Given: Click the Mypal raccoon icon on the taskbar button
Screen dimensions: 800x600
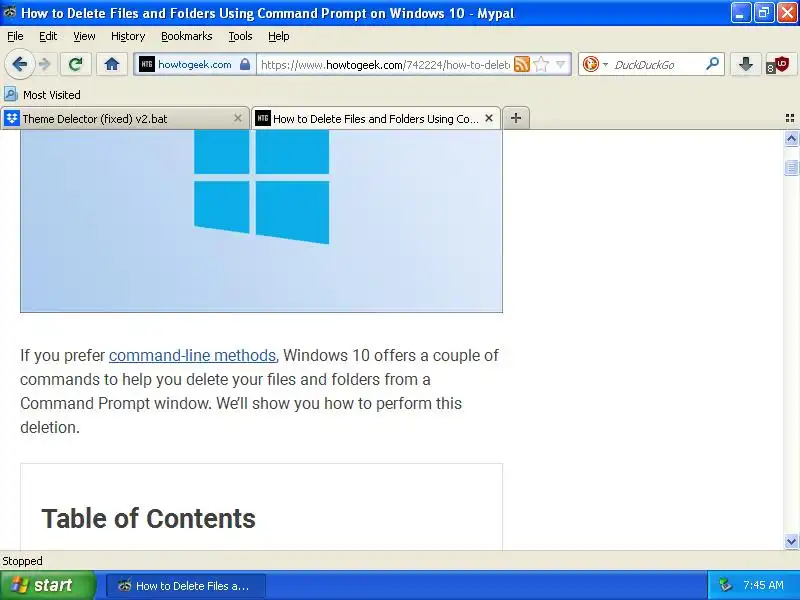Looking at the screenshot, I should point(124,586).
